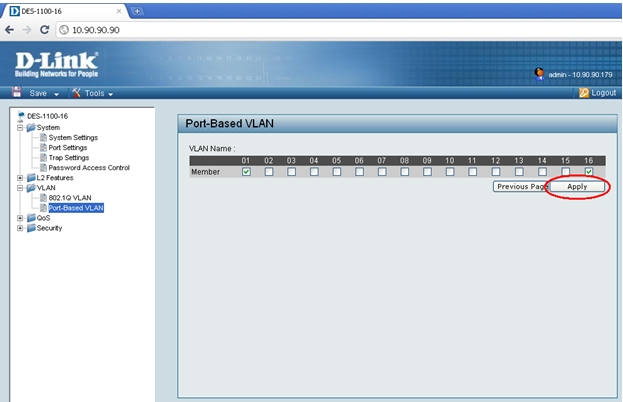This screenshot has width=623, height=402.
Task: Click the D-Link logo
Action: click(x=55, y=63)
